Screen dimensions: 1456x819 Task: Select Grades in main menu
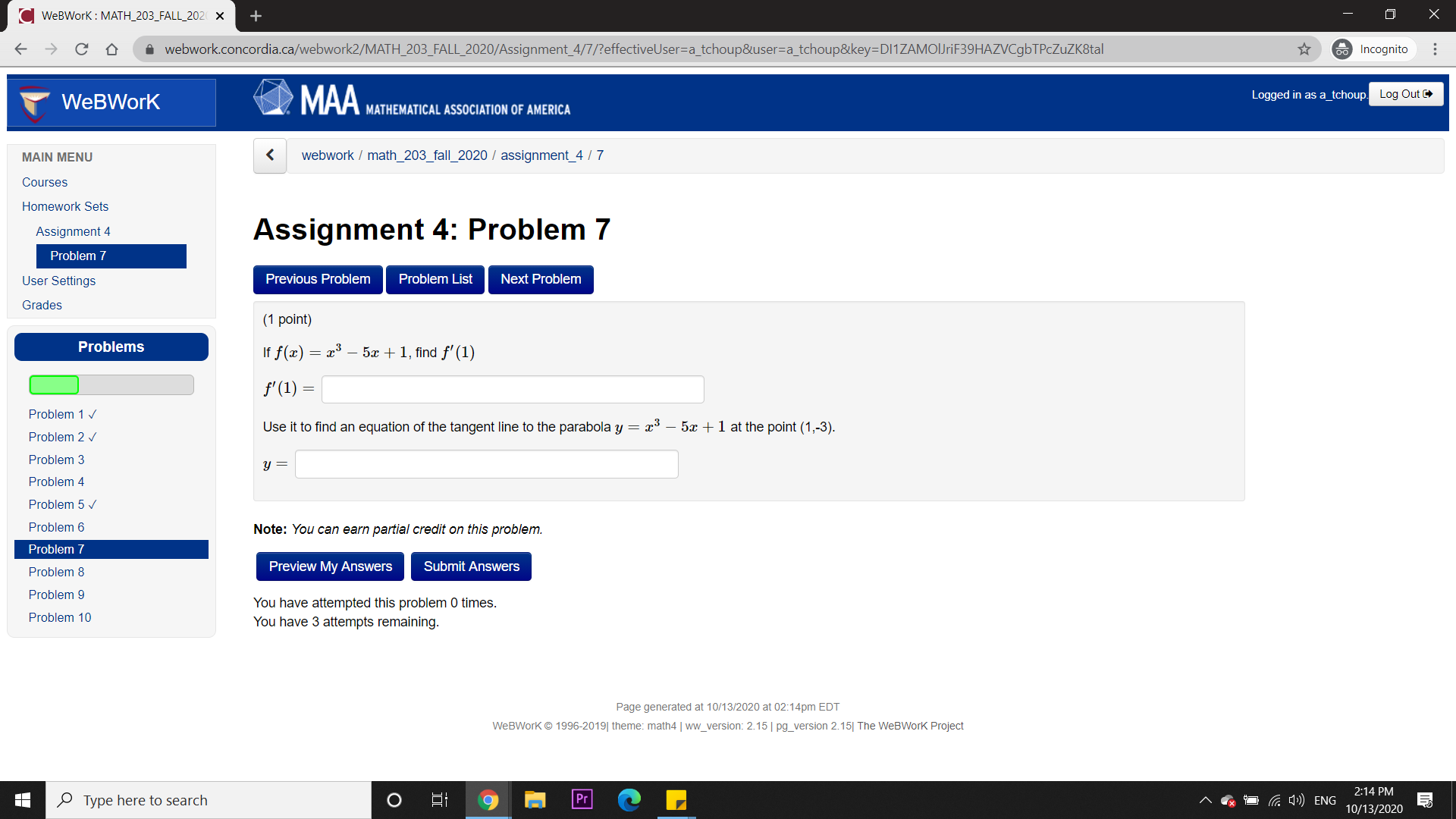click(x=42, y=305)
